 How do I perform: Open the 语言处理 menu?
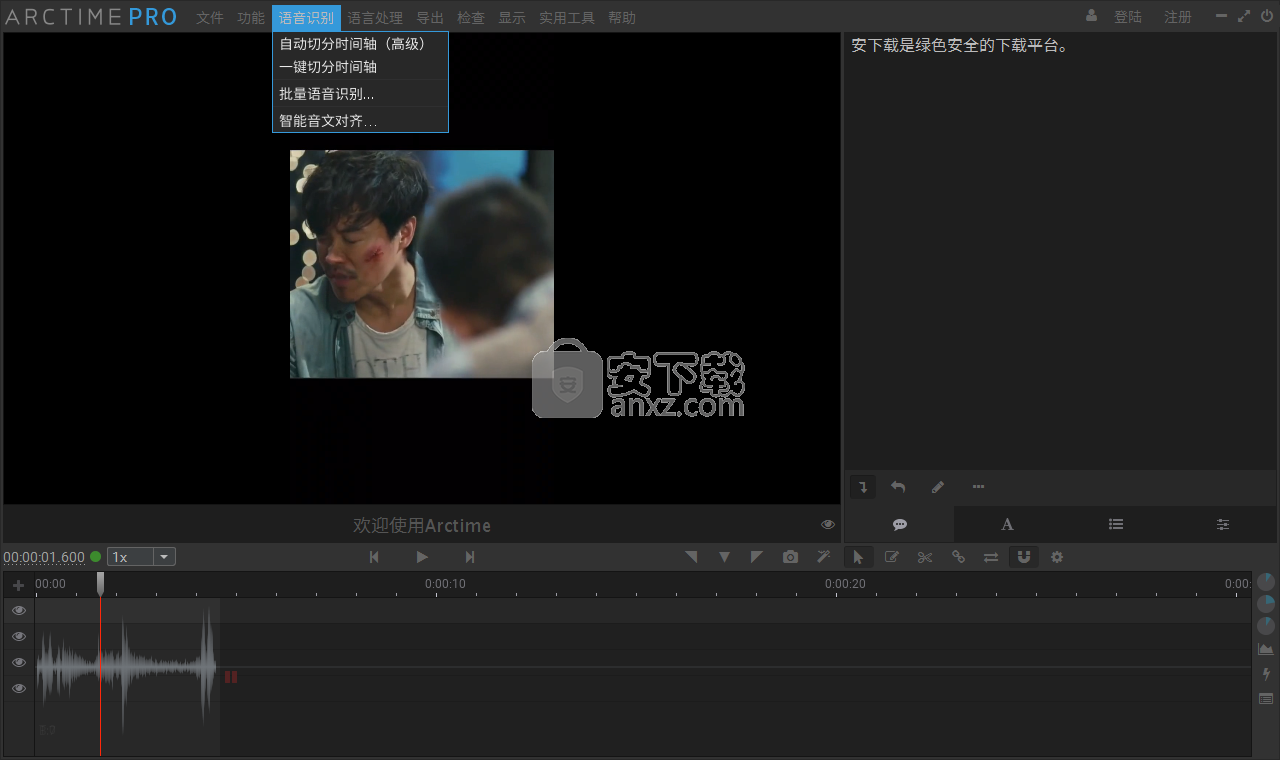point(376,18)
